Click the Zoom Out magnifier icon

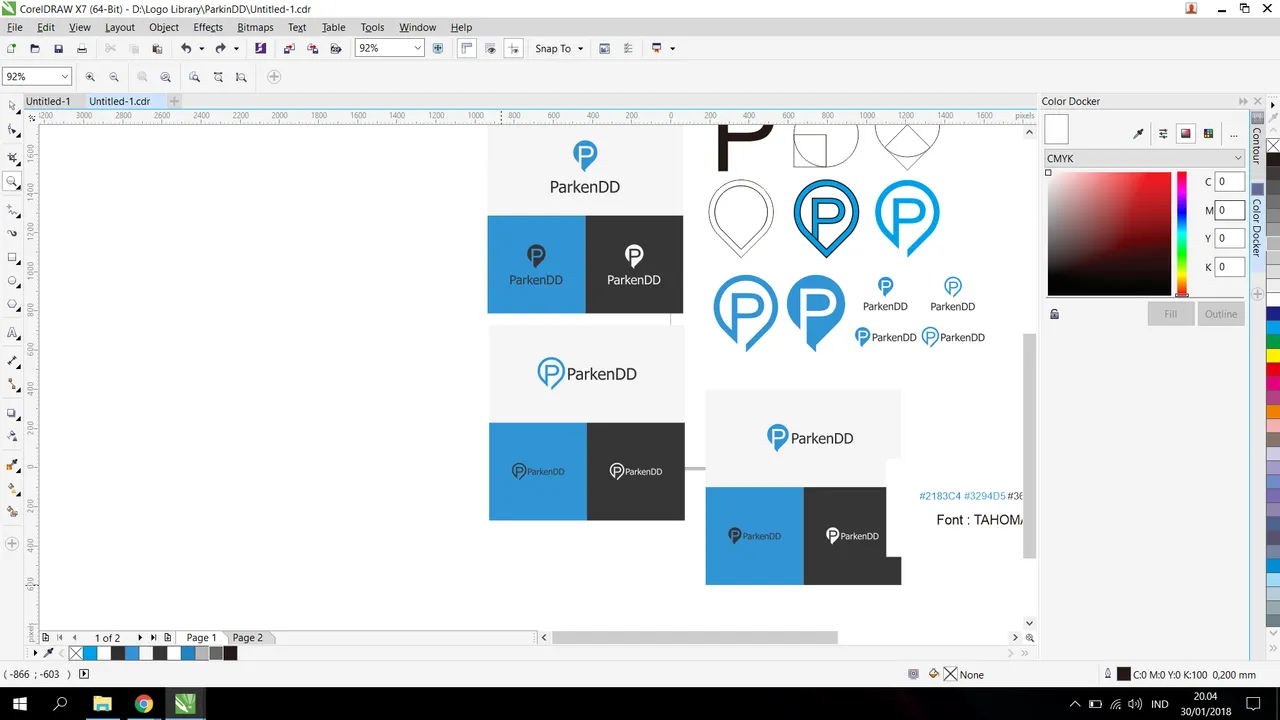(114, 77)
